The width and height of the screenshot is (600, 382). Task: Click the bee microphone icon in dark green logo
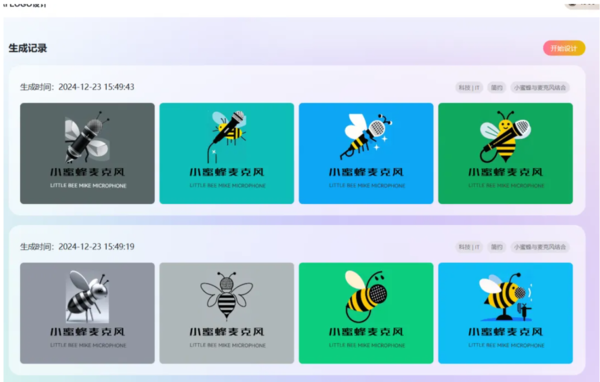click(x=505, y=136)
